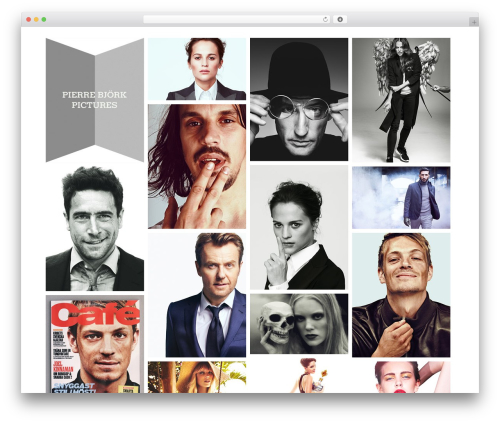Click the round download icon beside the address bar
500x423 pixels.
340,20
